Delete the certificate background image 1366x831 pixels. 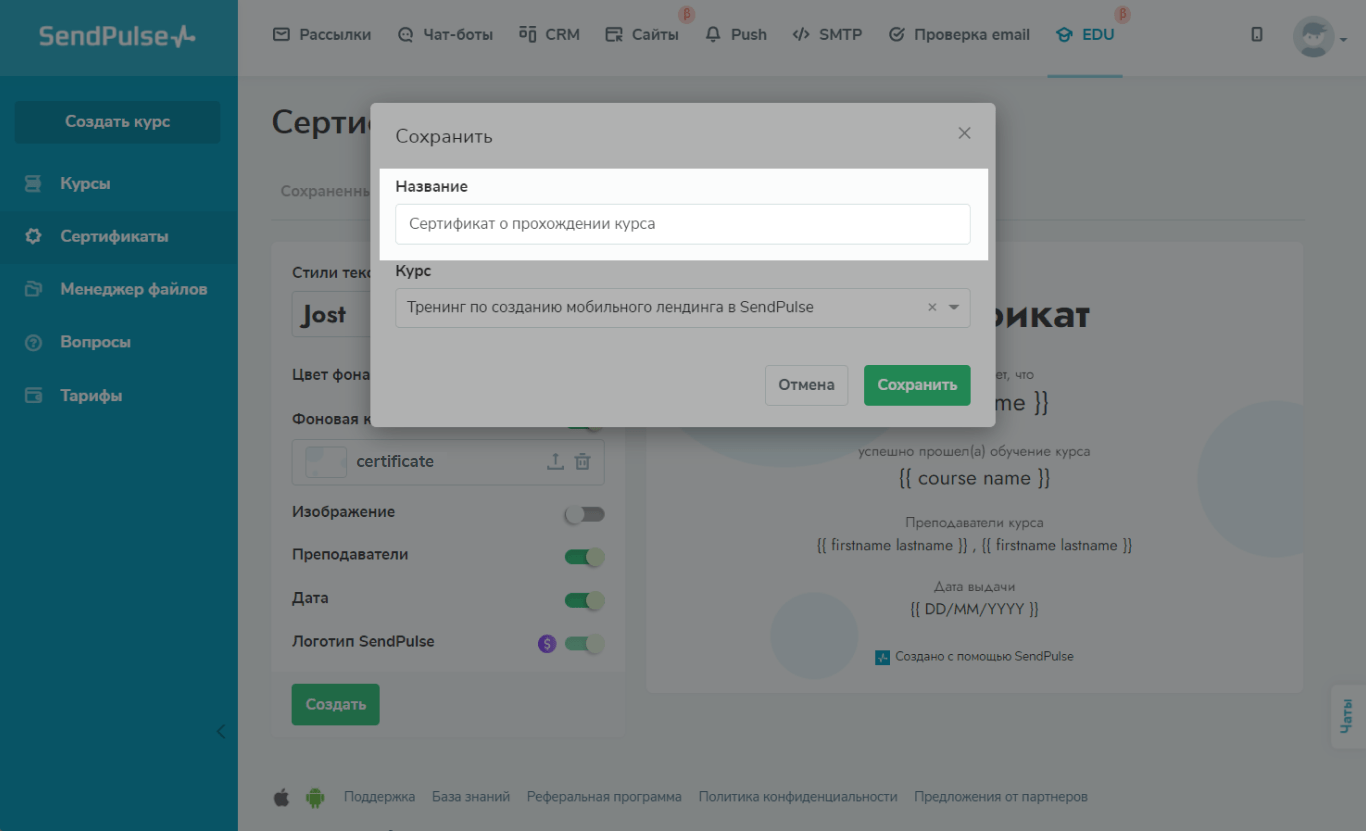pyautogui.click(x=582, y=461)
